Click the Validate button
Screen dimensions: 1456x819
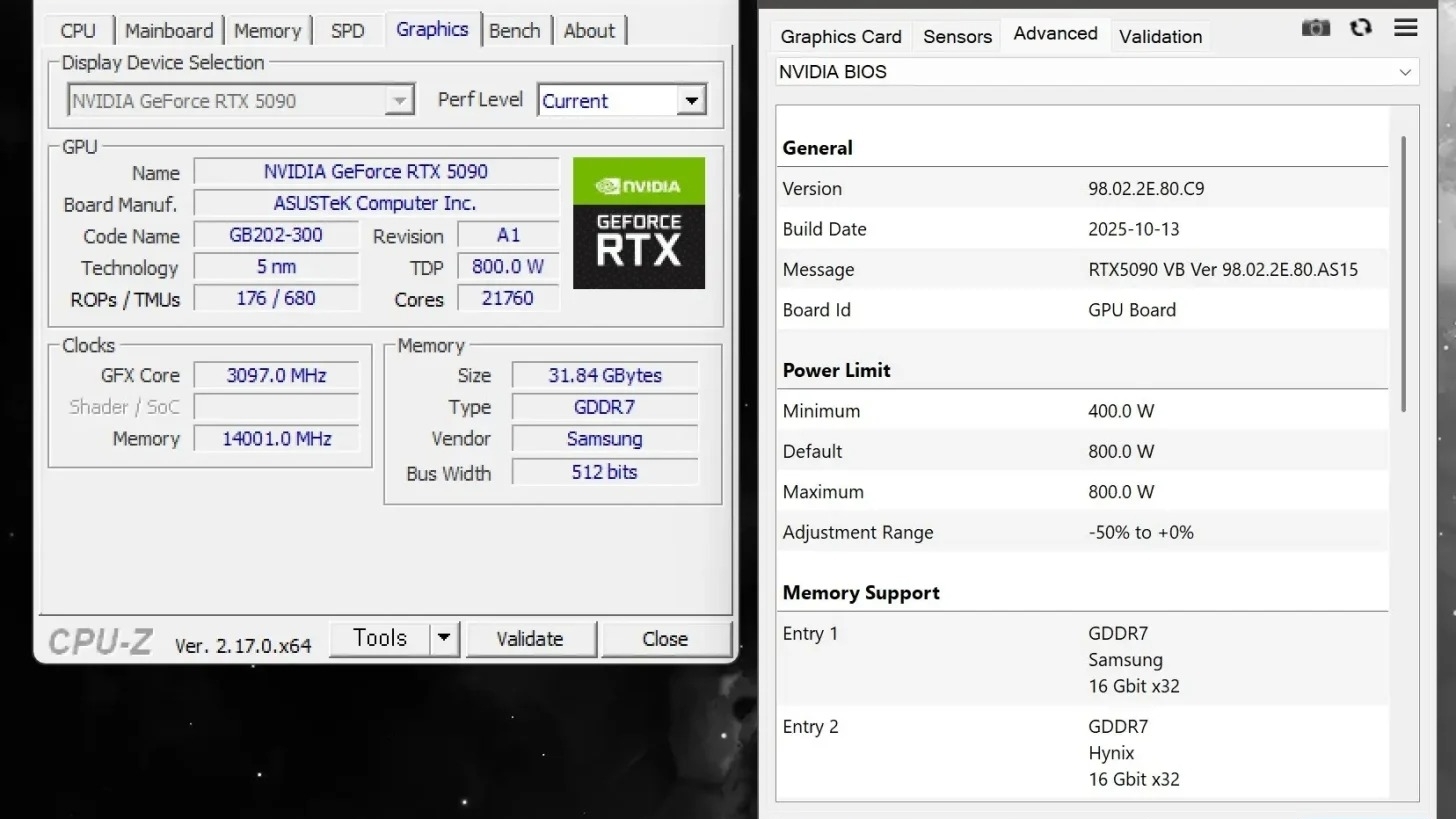[530, 639]
